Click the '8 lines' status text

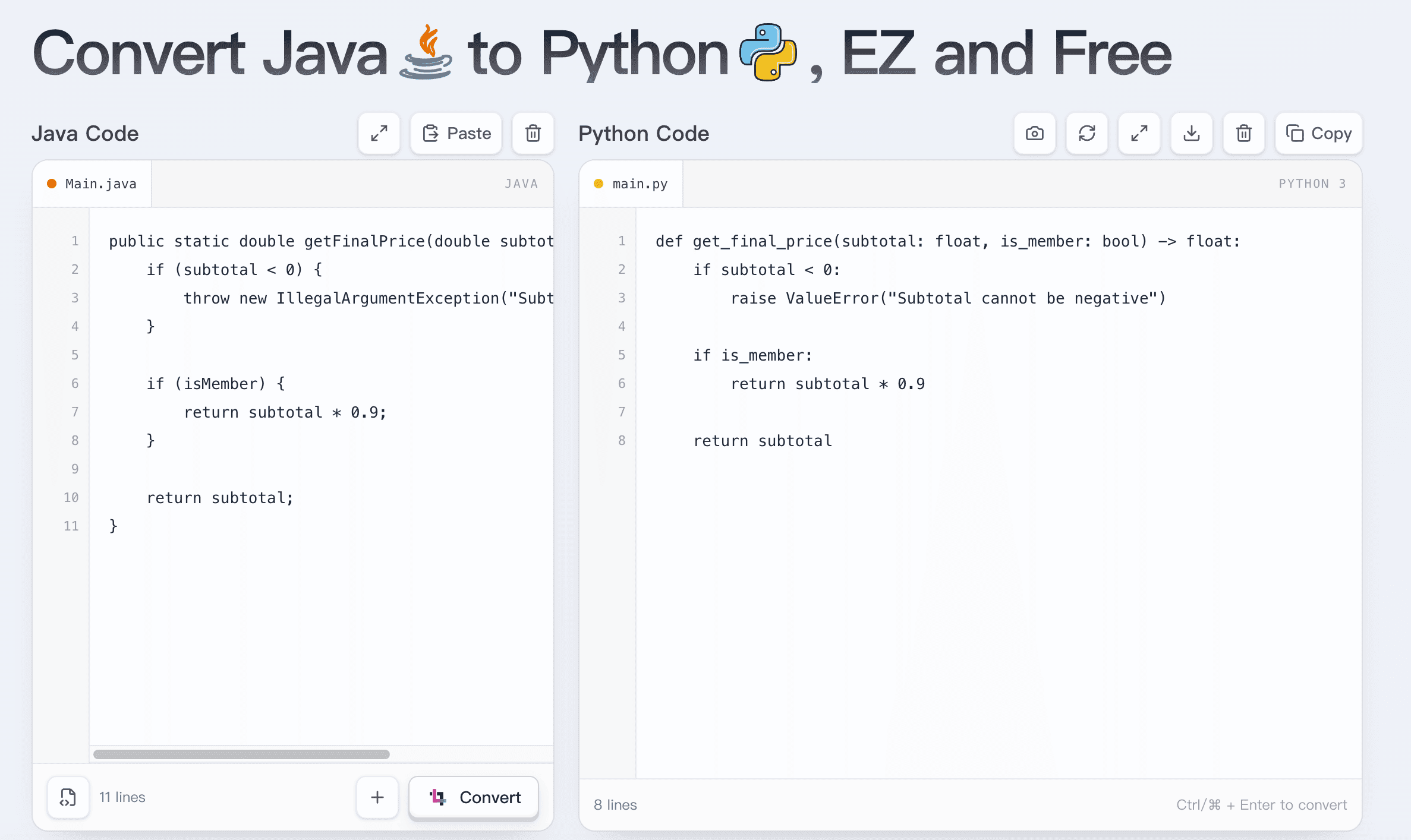[615, 805]
